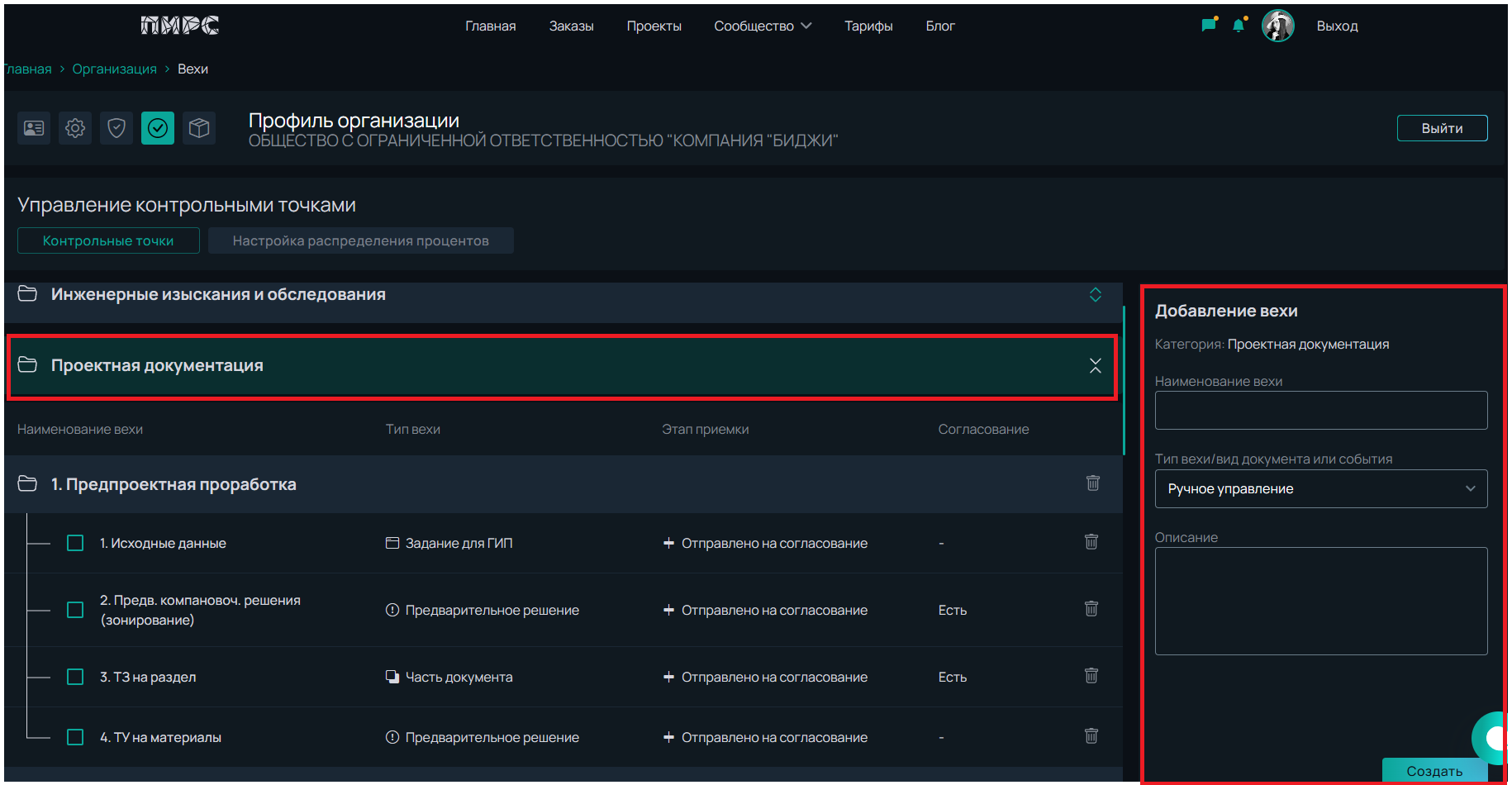Open the chat messages icon in header
The image size is (1512, 785).
(x=1209, y=26)
